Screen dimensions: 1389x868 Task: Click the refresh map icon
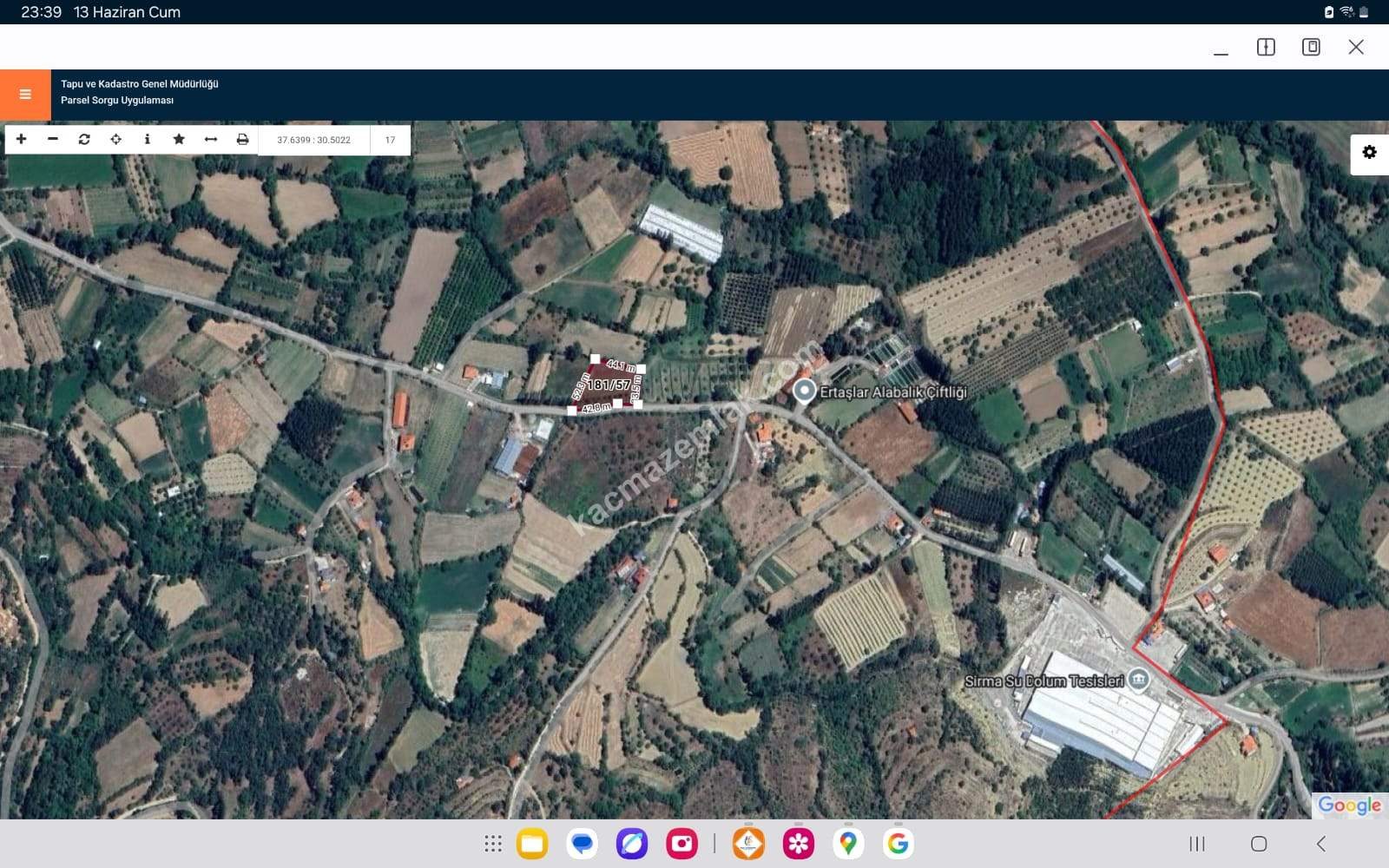pyautogui.click(x=84, y=139)
